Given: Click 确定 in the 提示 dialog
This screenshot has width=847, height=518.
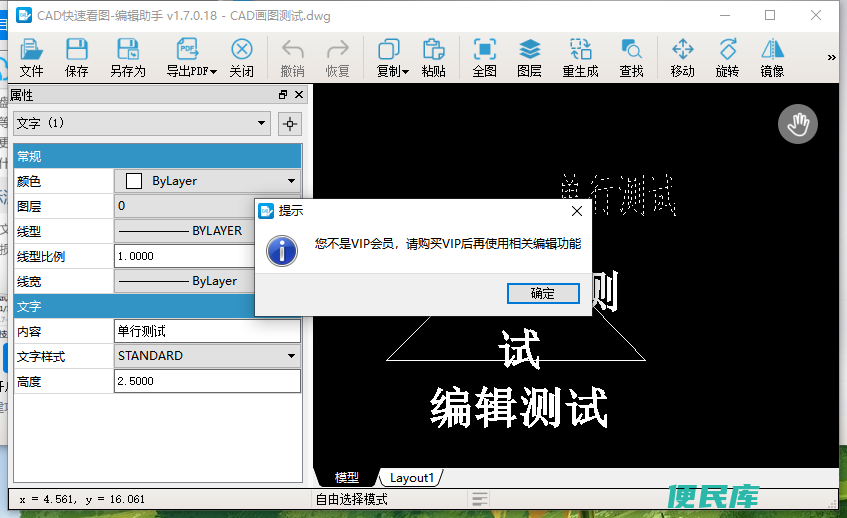Looking at the screenshot, I should pyautogui.click(x=543, y=293).
